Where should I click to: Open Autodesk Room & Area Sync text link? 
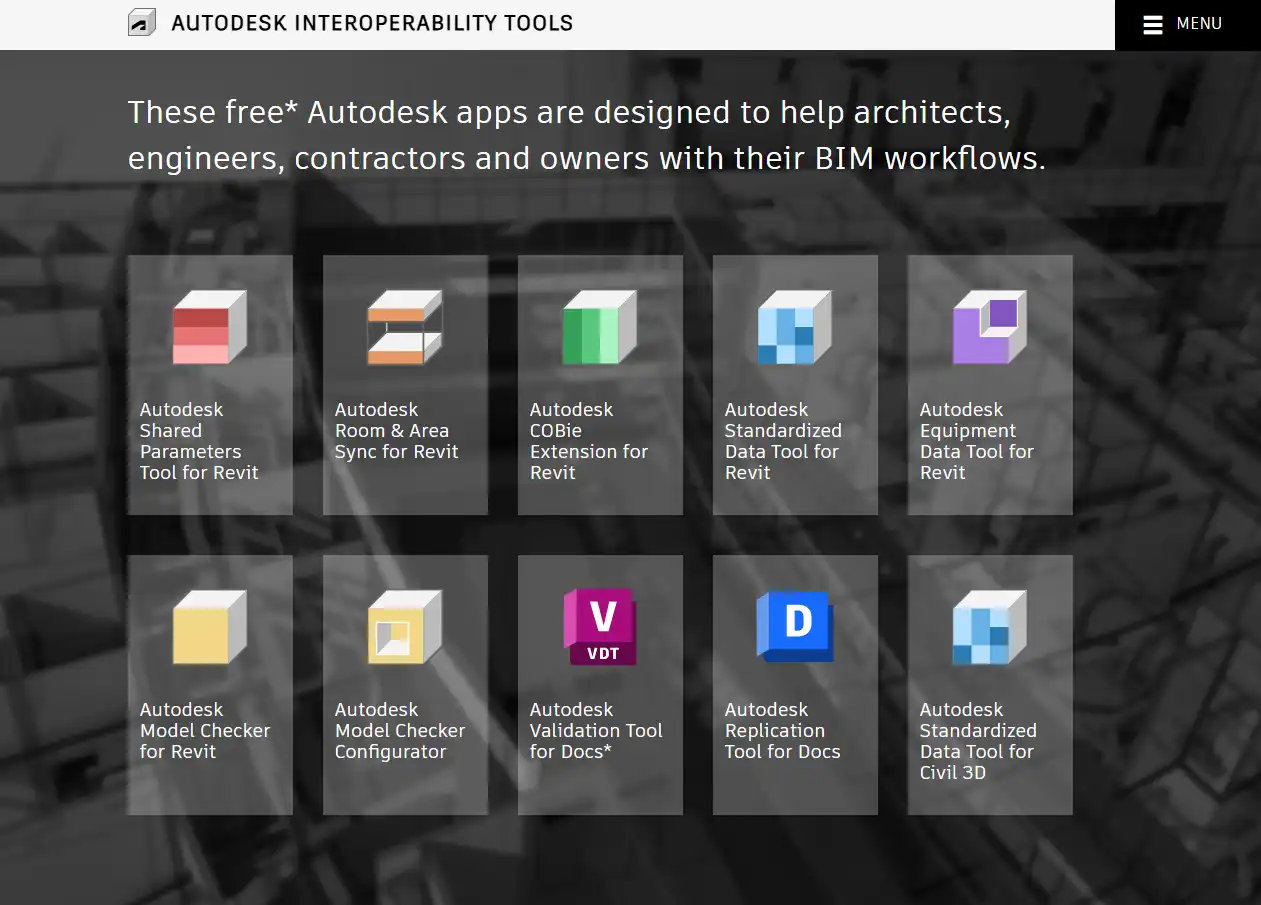point(396,431)
